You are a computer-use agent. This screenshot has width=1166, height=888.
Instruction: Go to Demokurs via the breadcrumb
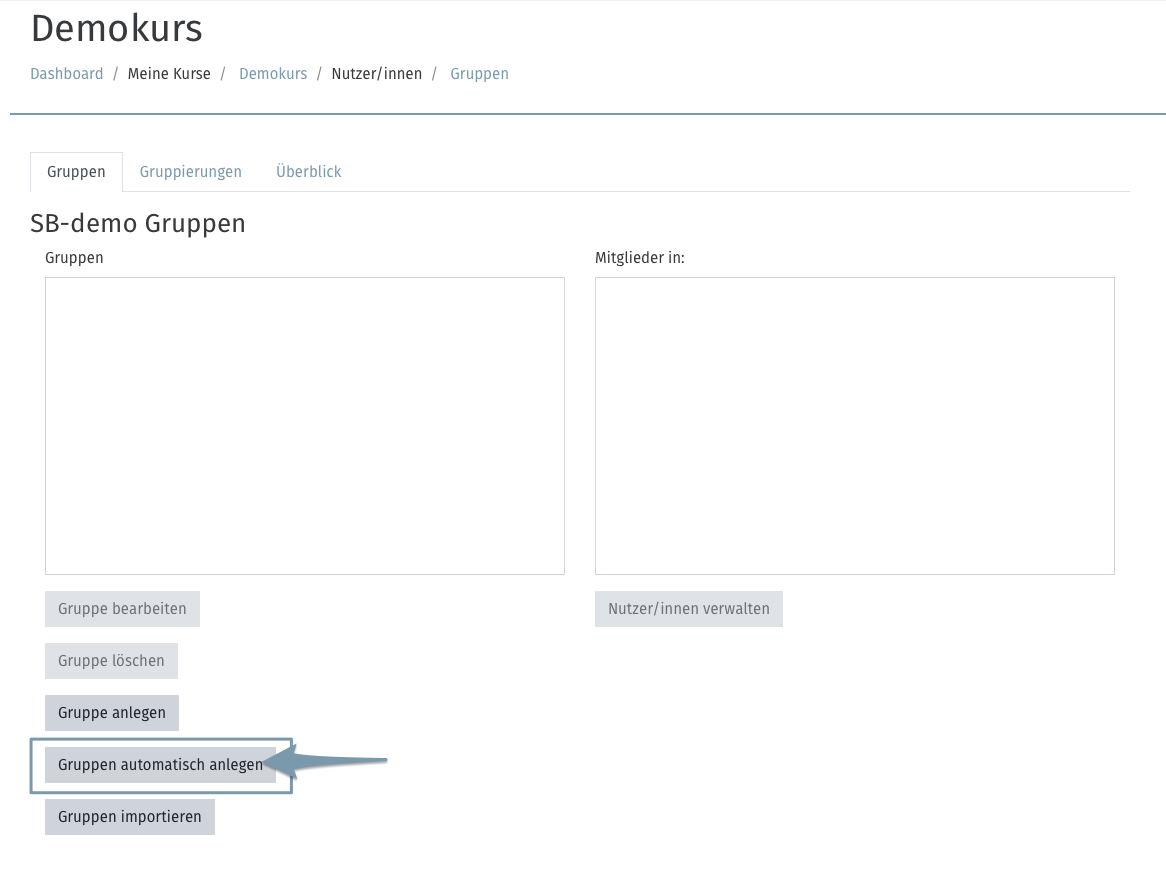(273, 74)
